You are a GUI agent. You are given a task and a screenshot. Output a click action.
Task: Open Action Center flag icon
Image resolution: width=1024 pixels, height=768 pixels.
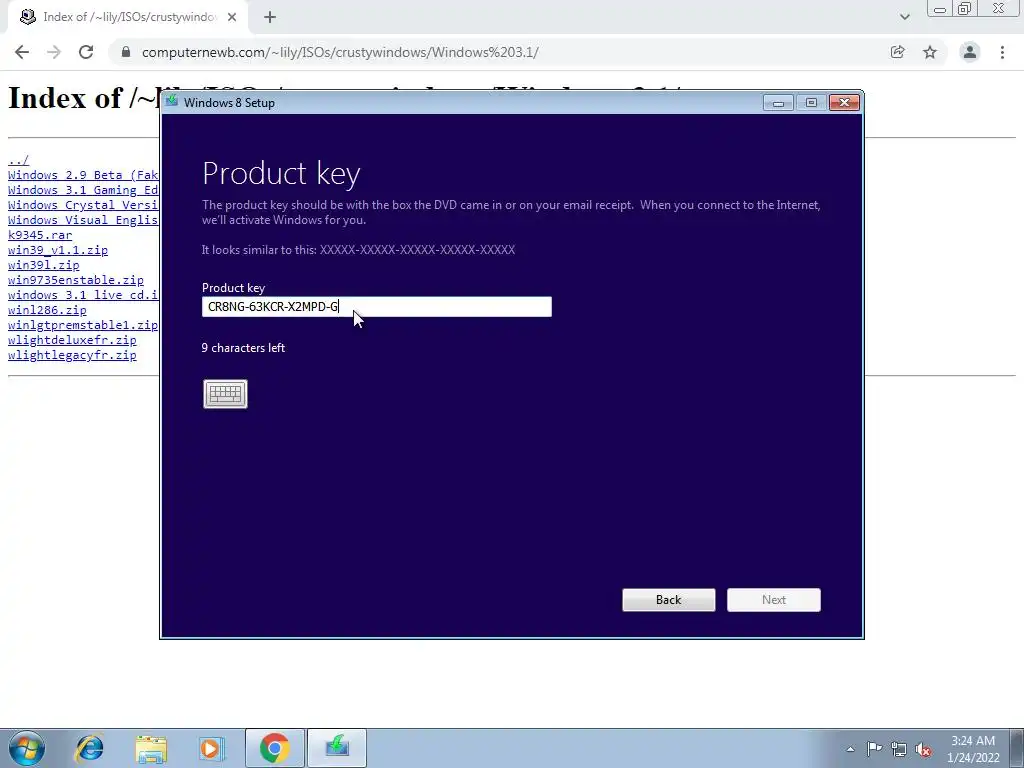(x=874, y=749)
